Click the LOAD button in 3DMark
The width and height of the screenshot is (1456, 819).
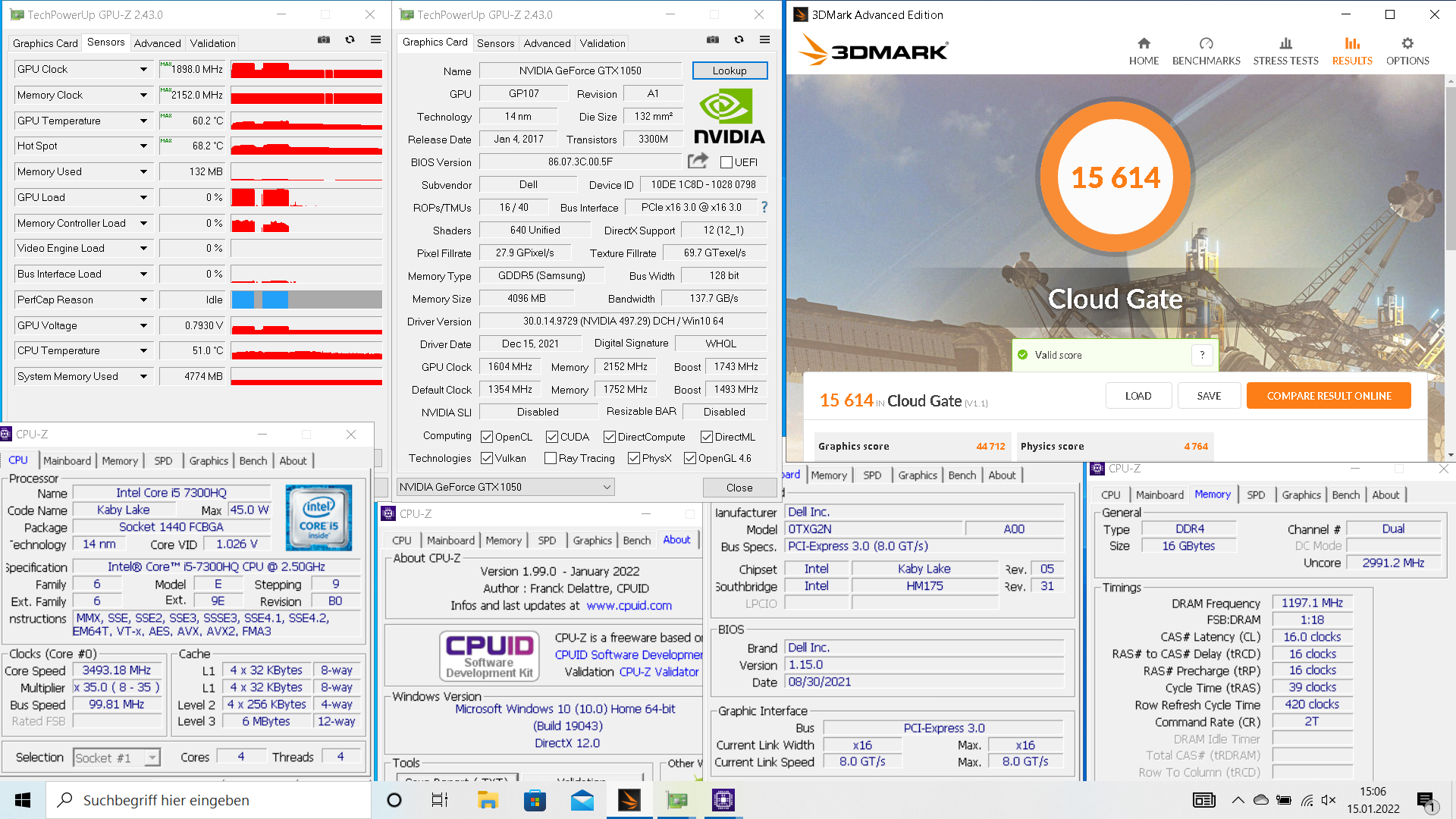pyautogui.click(x=1138, y=396)
